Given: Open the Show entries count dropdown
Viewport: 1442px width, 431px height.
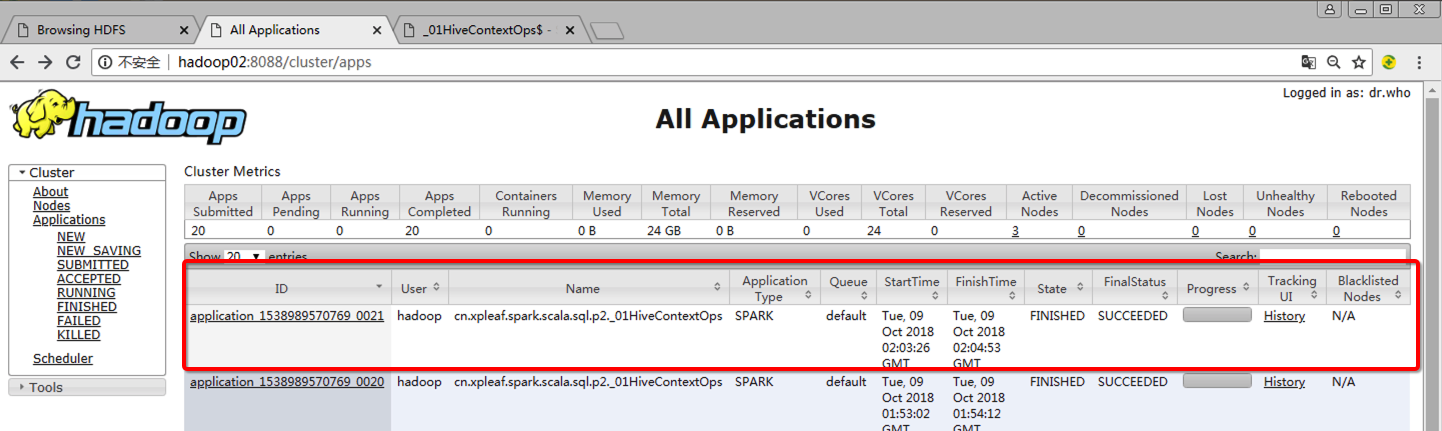Looking at the screenshot, I should click(244, 257).
